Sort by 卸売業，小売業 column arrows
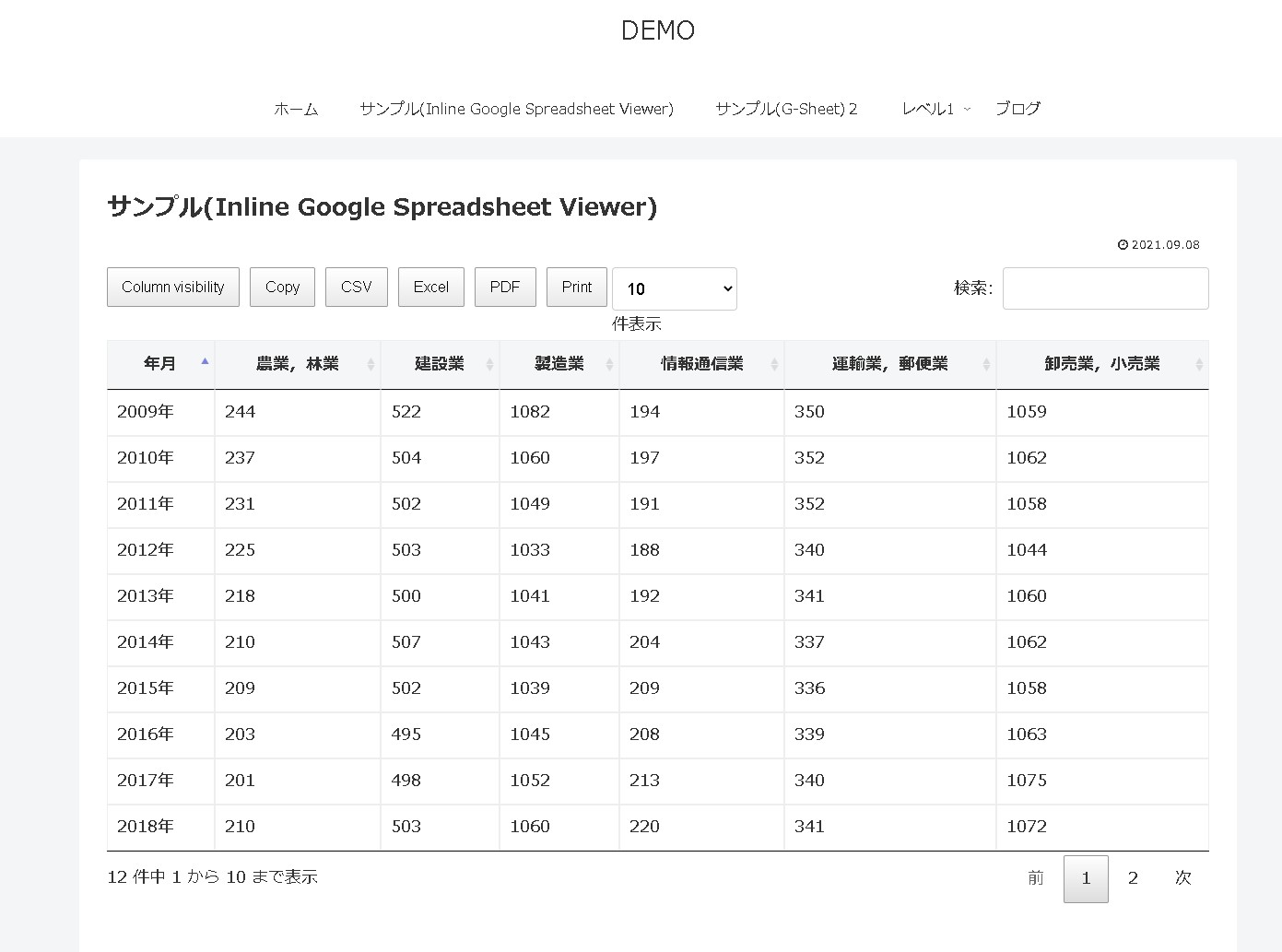Viewport: 1282px width, 952px height. [1198, 364]
